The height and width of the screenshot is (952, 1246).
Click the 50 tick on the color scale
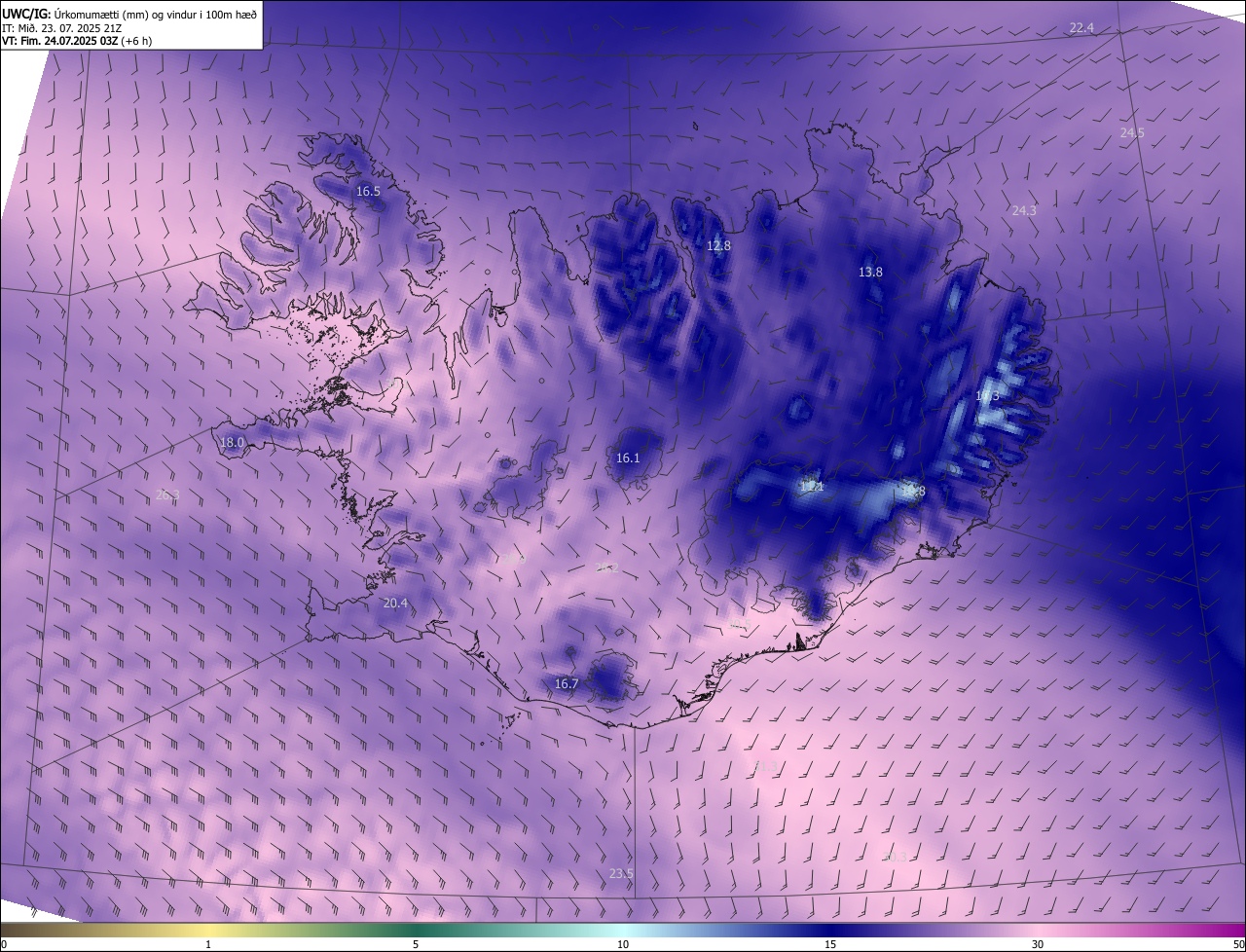tap(1238, 944)
